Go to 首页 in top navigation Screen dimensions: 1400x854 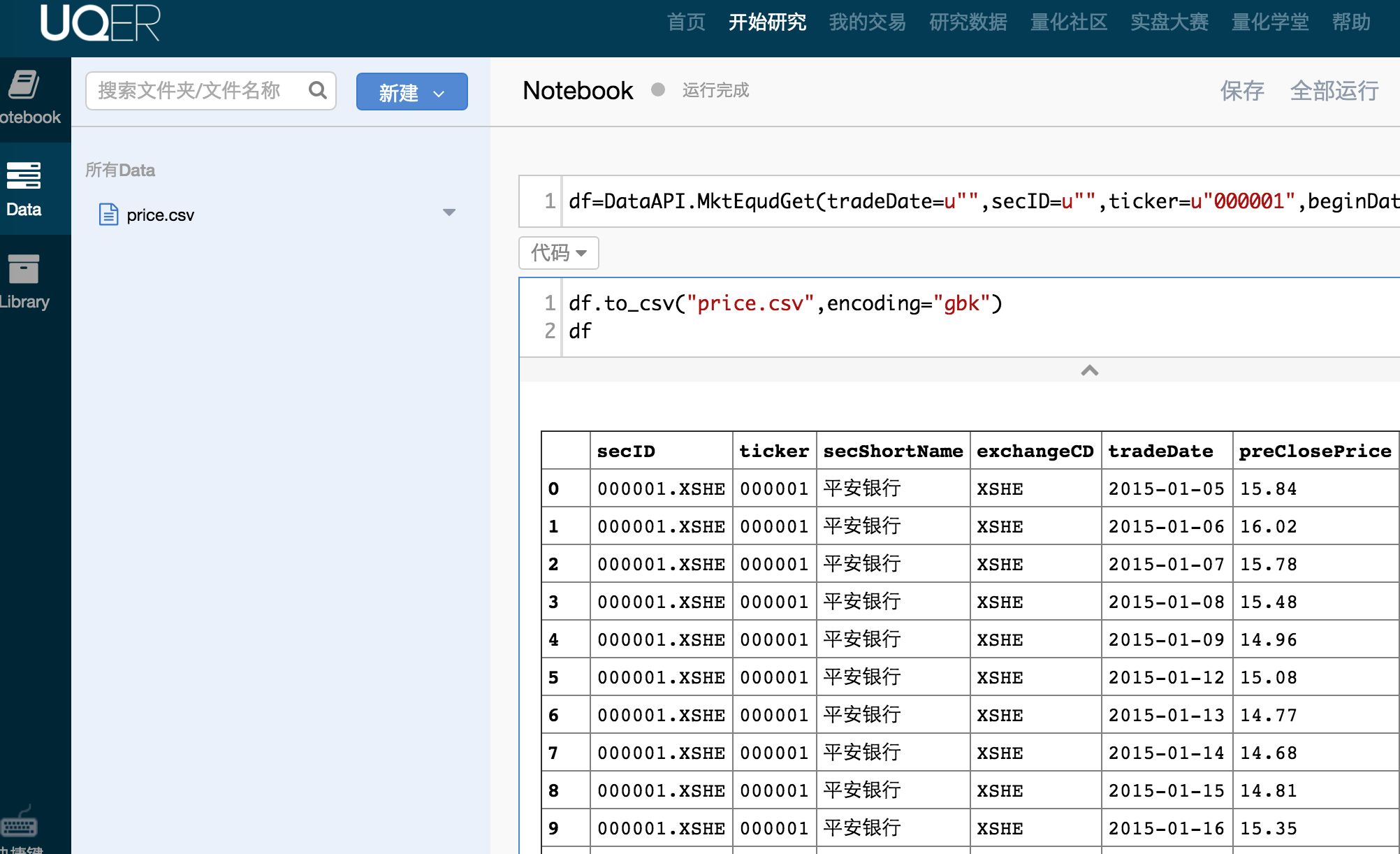686,22
